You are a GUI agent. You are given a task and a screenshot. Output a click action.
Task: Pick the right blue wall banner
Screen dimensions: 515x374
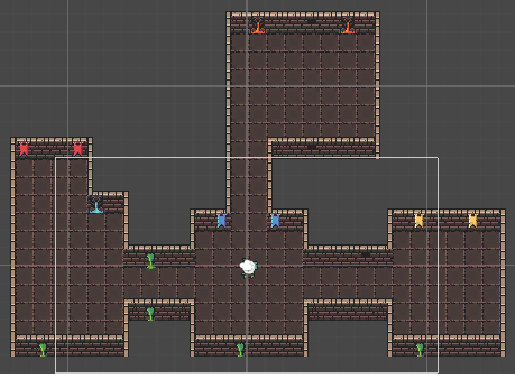pos(275,221)
